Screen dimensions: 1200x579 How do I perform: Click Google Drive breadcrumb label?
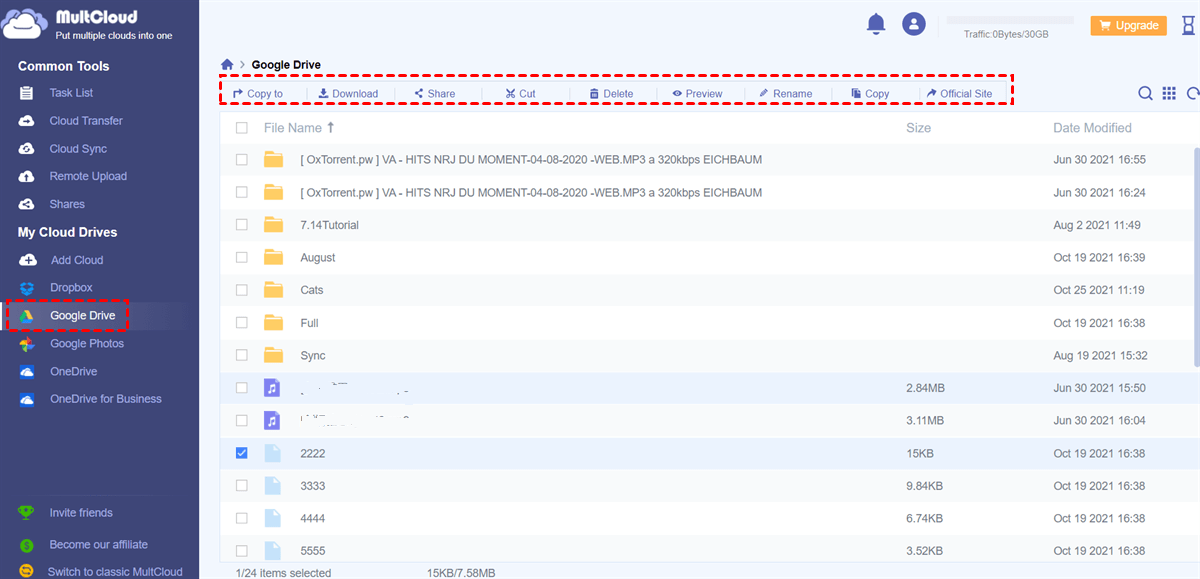[286, 65]
